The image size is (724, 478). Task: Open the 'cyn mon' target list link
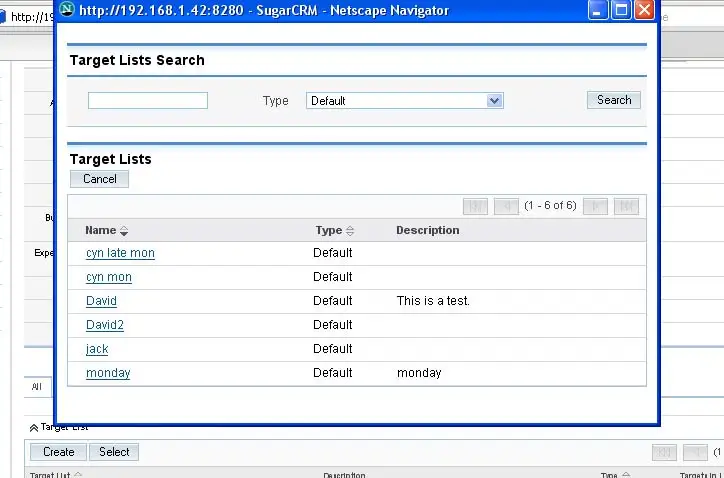(109, 277)
